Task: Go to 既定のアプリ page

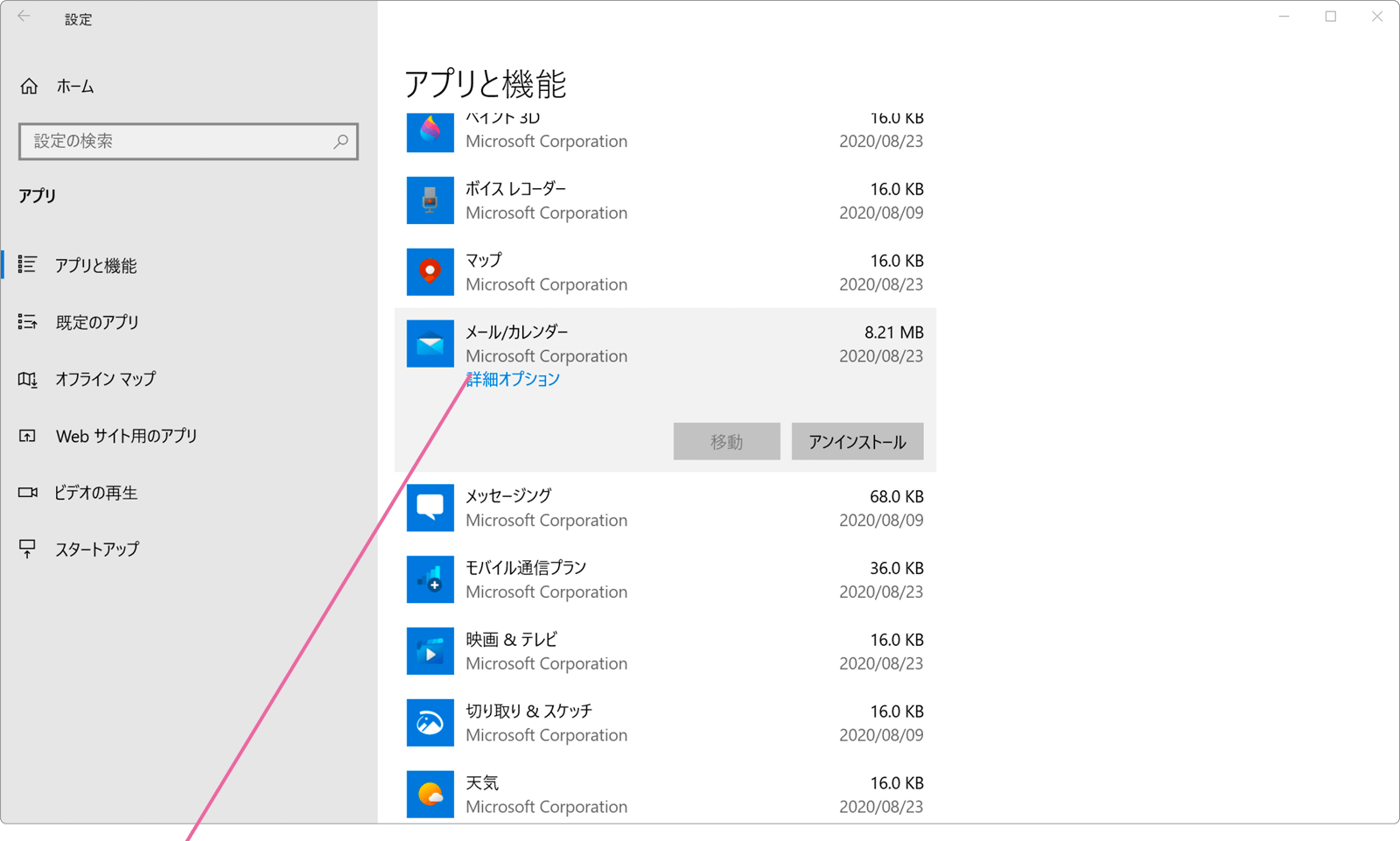Action: pos(97,322)
